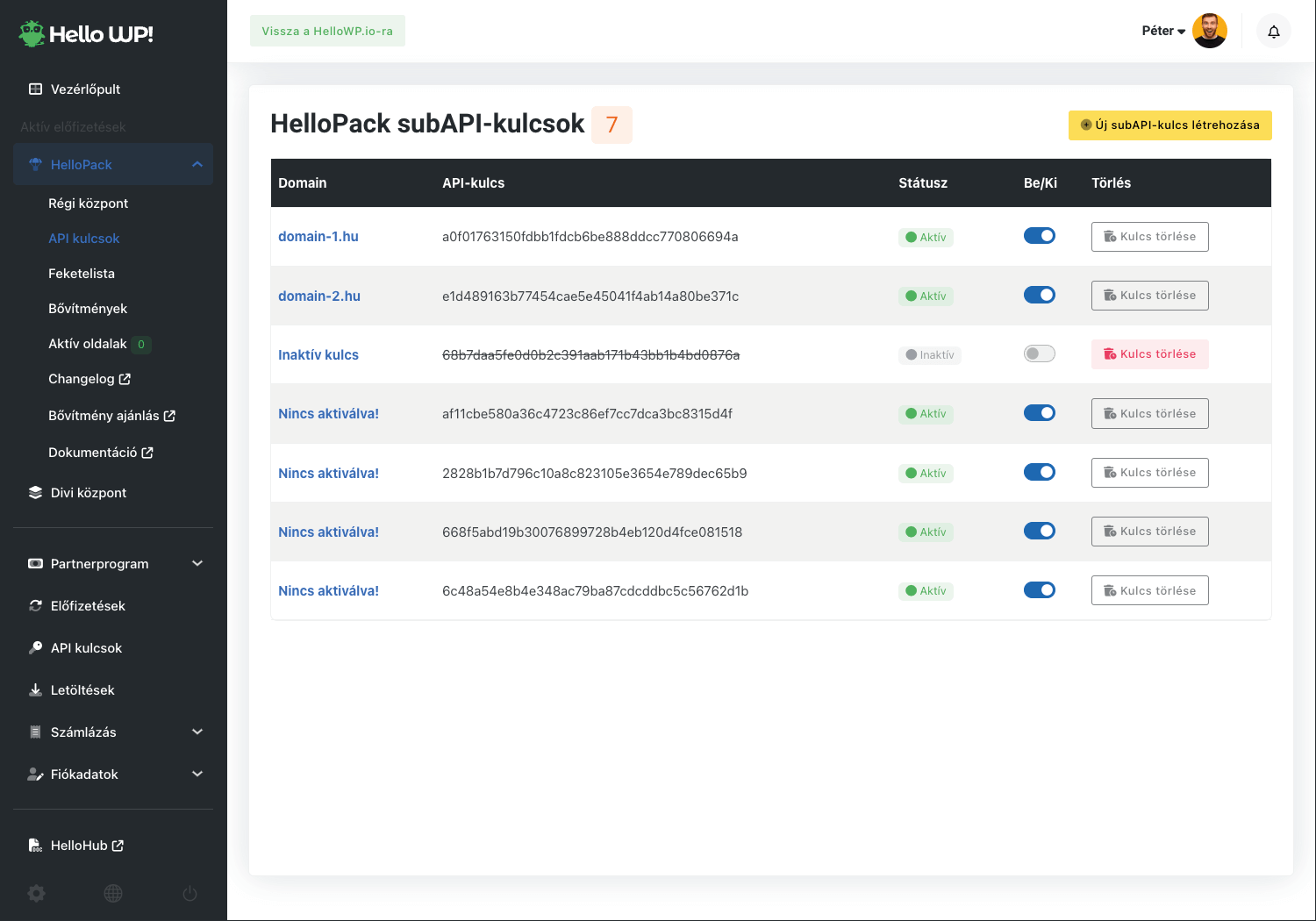The height and width of the screenshot is (921, 1316).
Task: Click the Inaktív status badge
Action: click(x=929, y=355)
